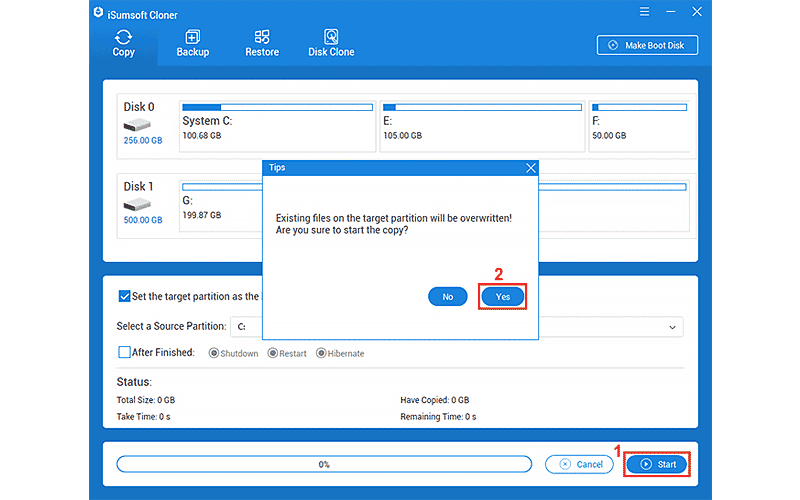Confirm with Yes in the Tips dialog
The image size is (800, 500).
tap(503, 296)
